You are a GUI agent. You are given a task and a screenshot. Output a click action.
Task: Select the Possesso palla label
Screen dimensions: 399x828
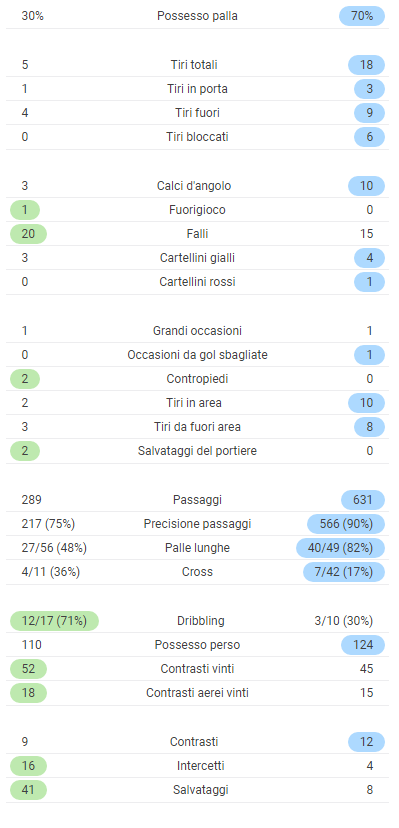pos(197,16)
